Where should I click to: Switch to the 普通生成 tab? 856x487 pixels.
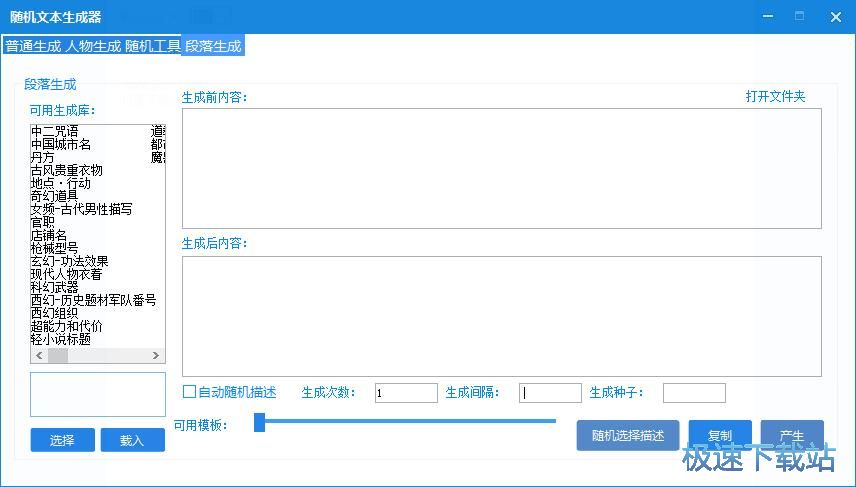(x=33, y=46)
